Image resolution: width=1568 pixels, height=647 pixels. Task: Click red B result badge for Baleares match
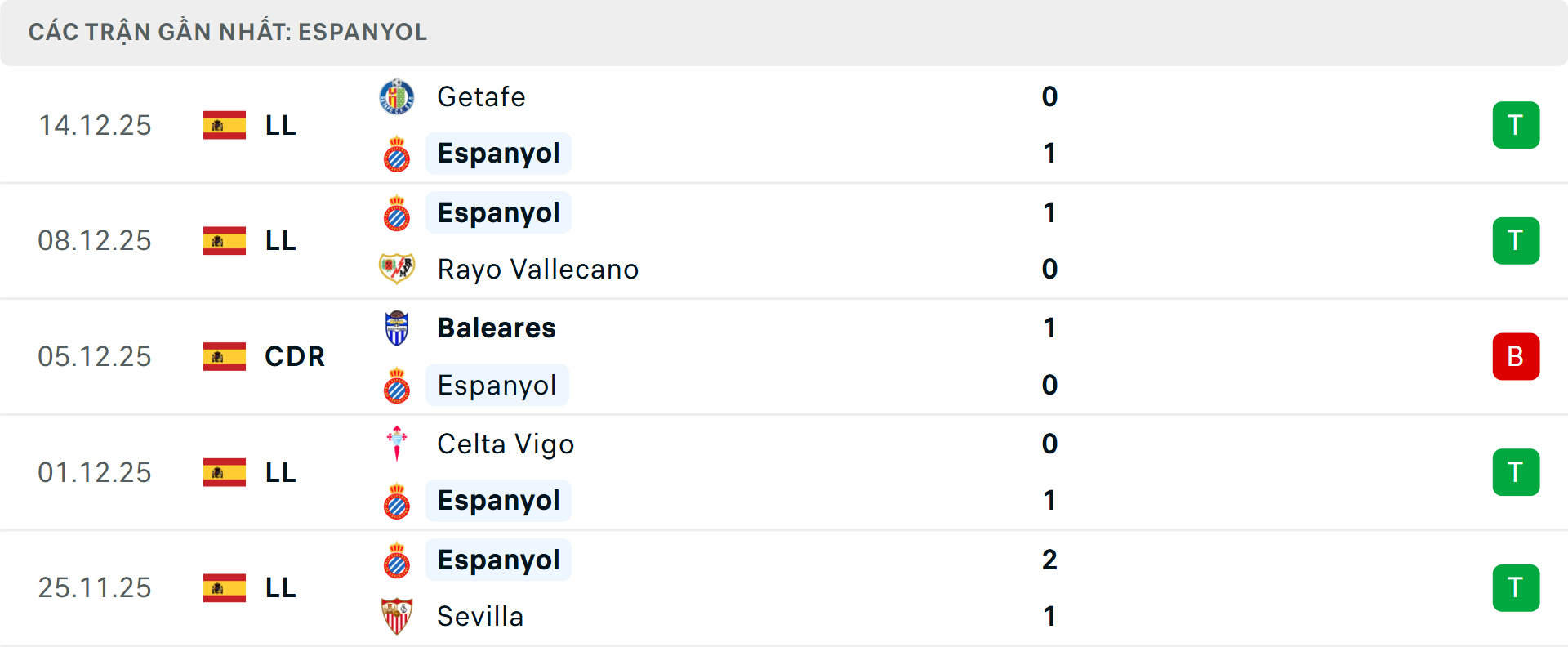pyautogui.click(x=1516, y=356)
